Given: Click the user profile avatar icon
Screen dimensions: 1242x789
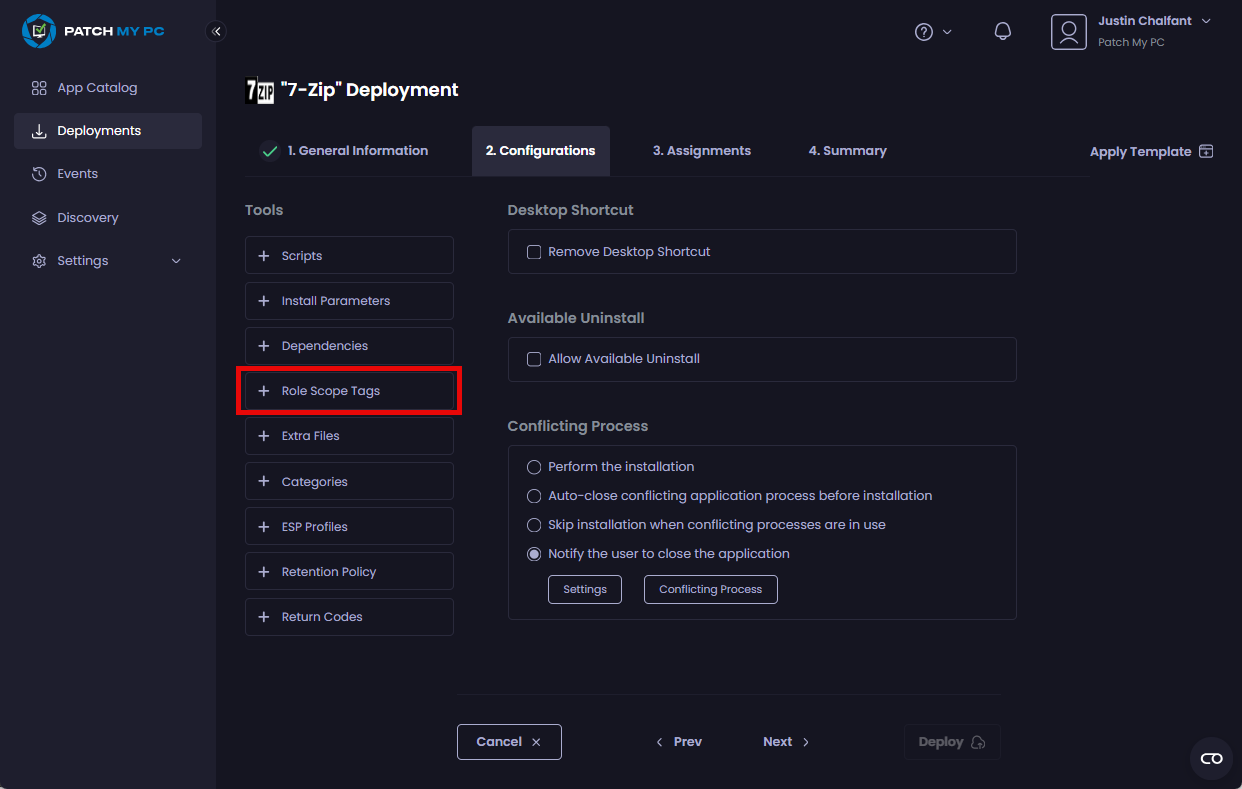Looking at the screenshot, I should (x=1068, y=32).
